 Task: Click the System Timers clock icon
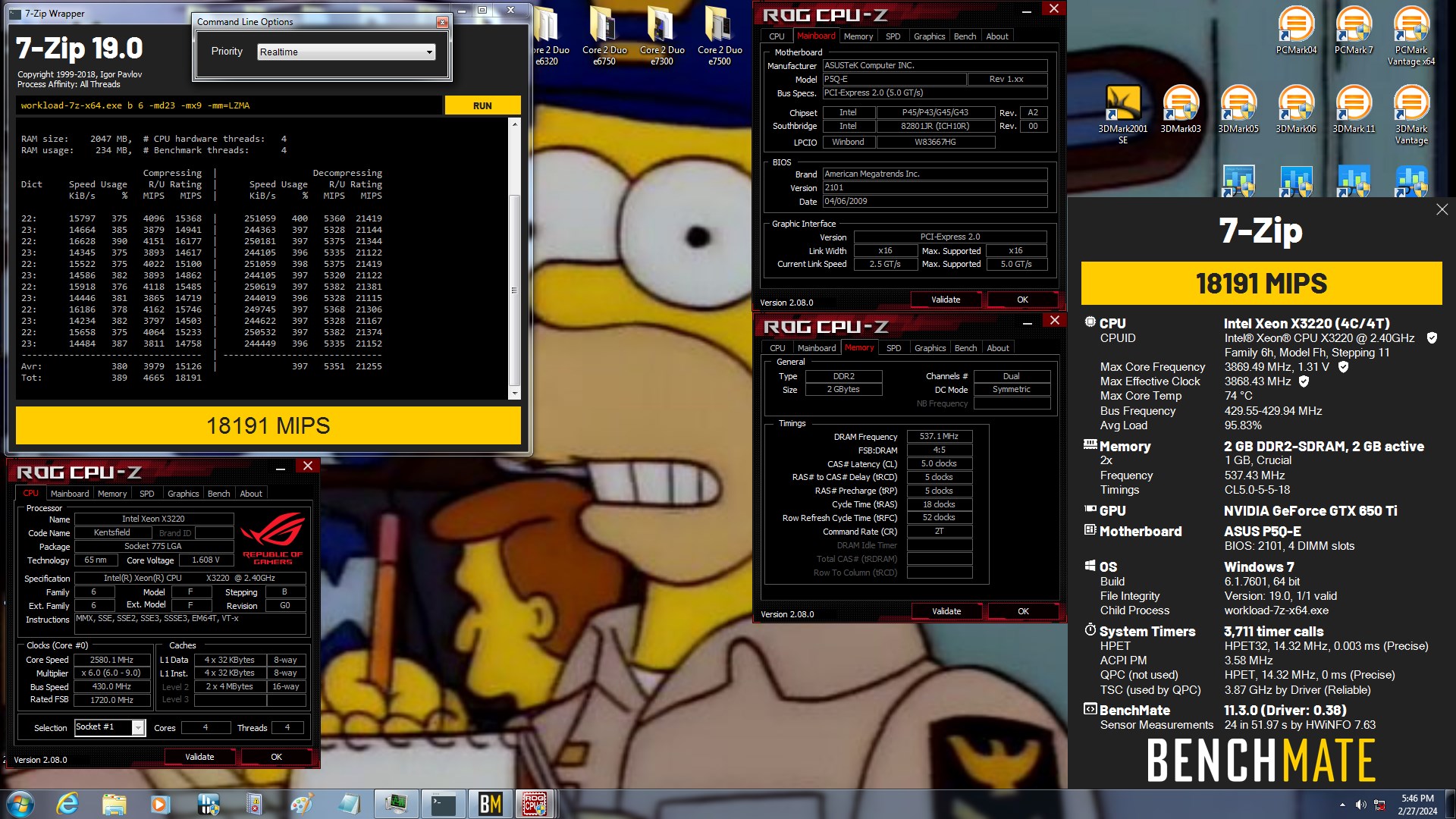point(1090,630)
